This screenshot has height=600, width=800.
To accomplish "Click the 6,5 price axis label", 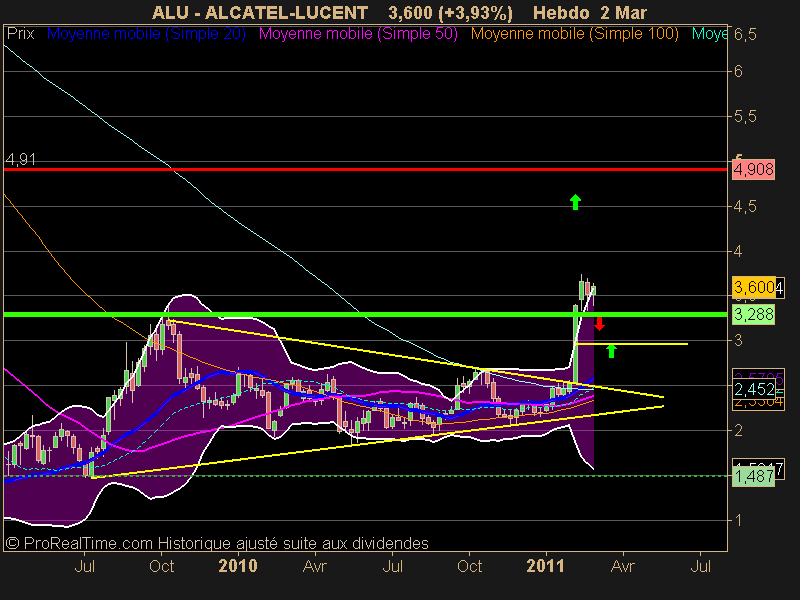I will [745, 35].
